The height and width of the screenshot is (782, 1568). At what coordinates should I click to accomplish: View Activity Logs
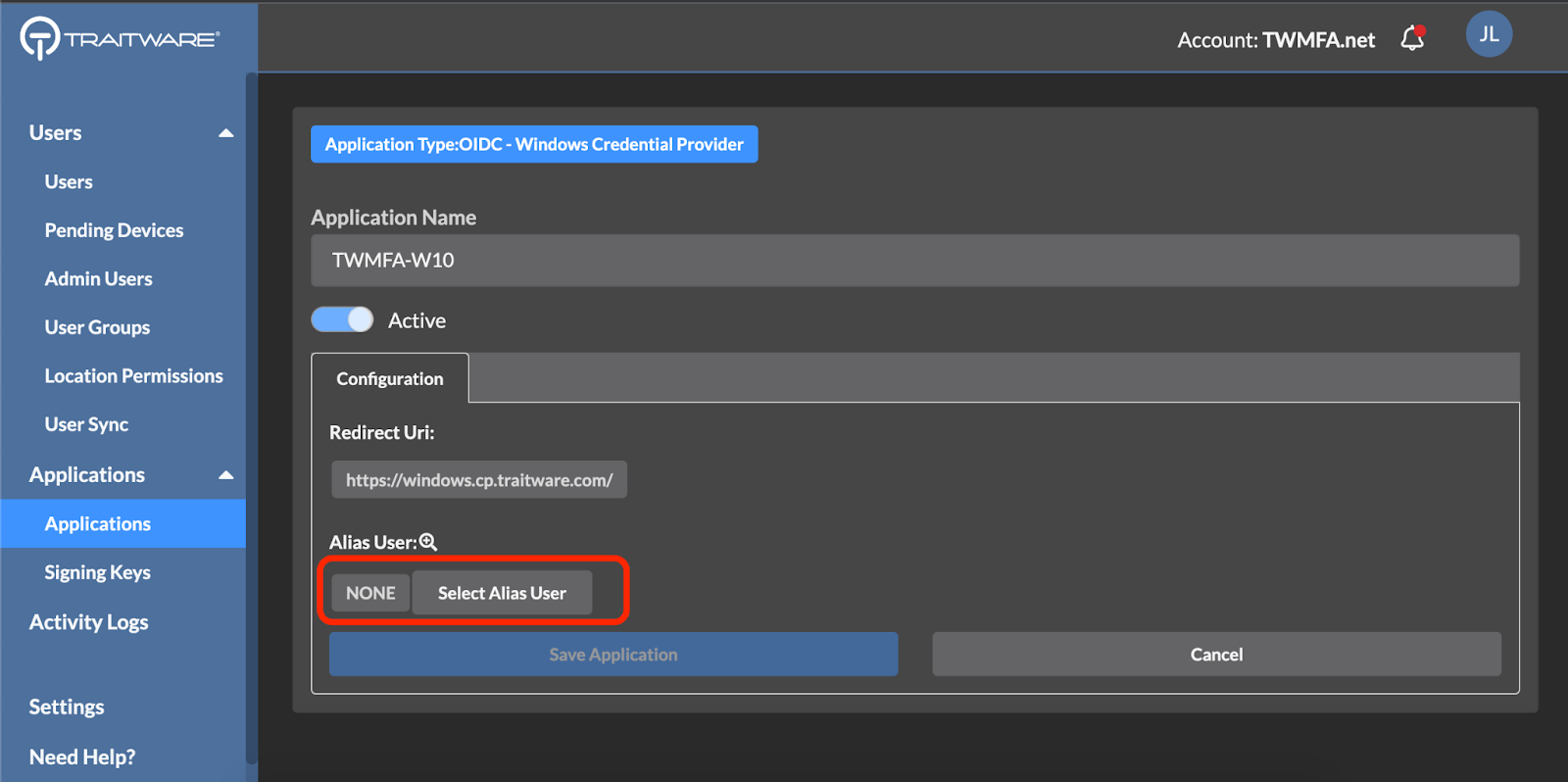88,622
